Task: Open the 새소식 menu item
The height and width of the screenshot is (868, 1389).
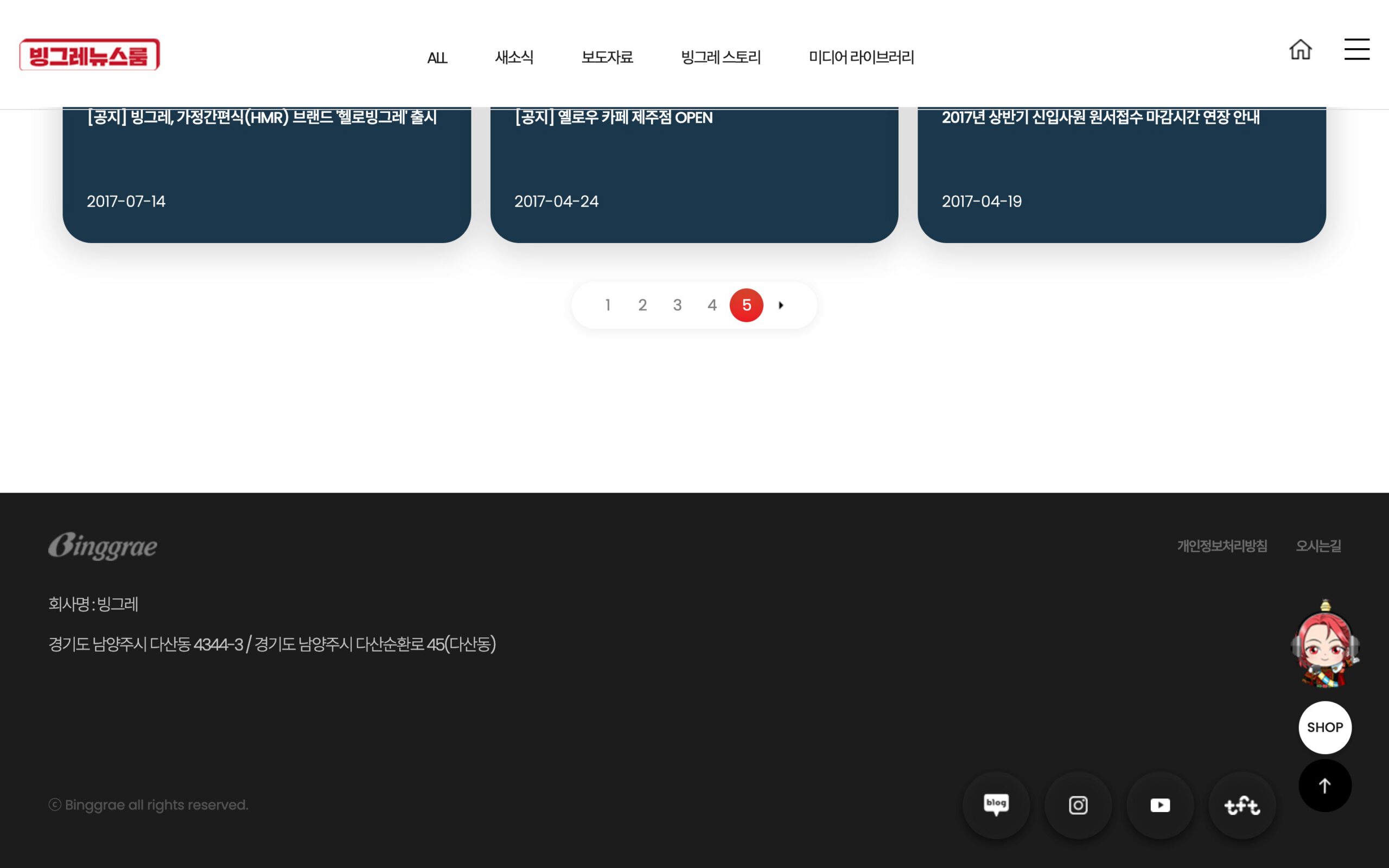Action: [514, 58]
